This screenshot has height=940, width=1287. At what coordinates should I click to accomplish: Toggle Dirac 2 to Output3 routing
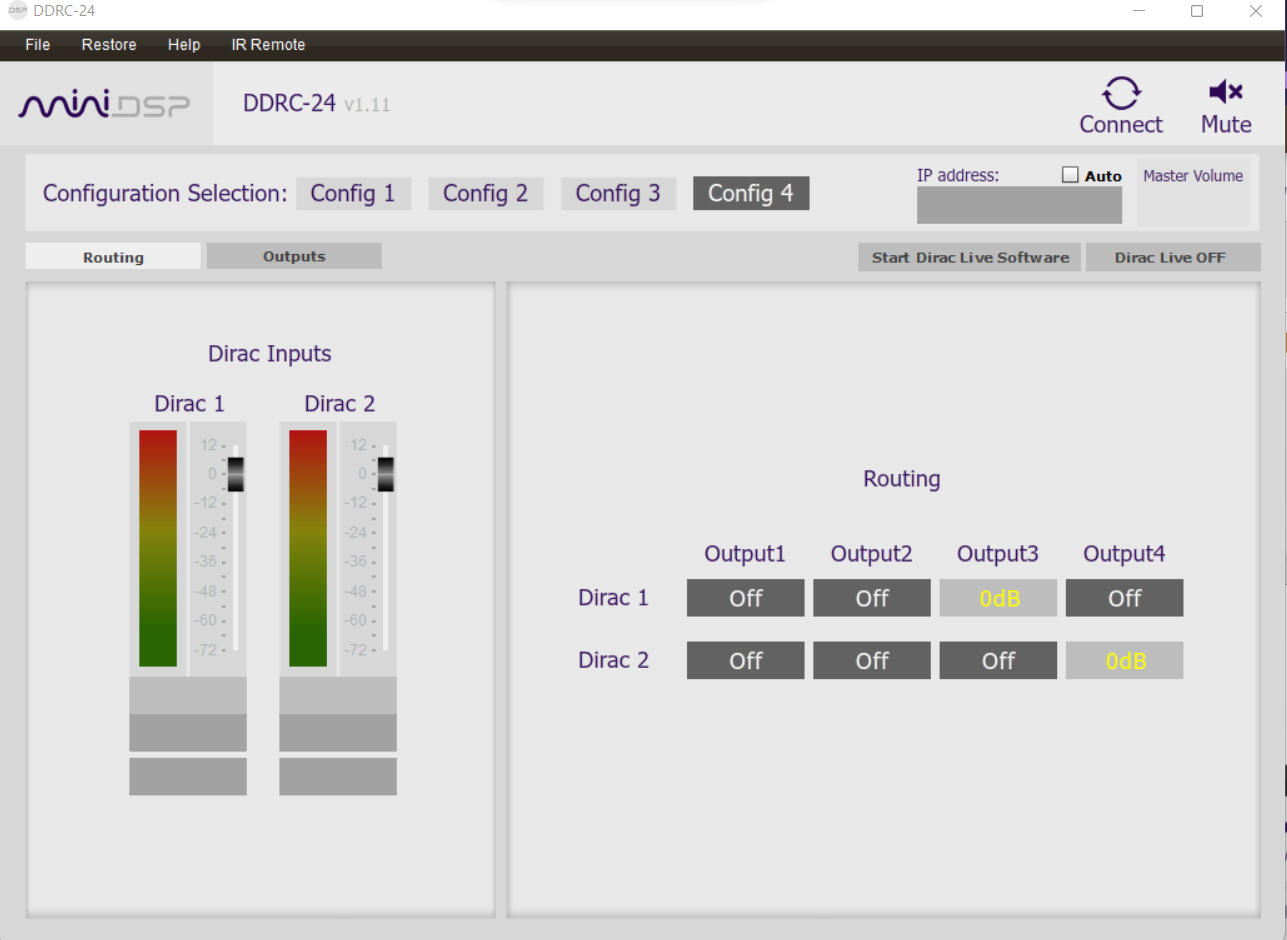(998, 661)
